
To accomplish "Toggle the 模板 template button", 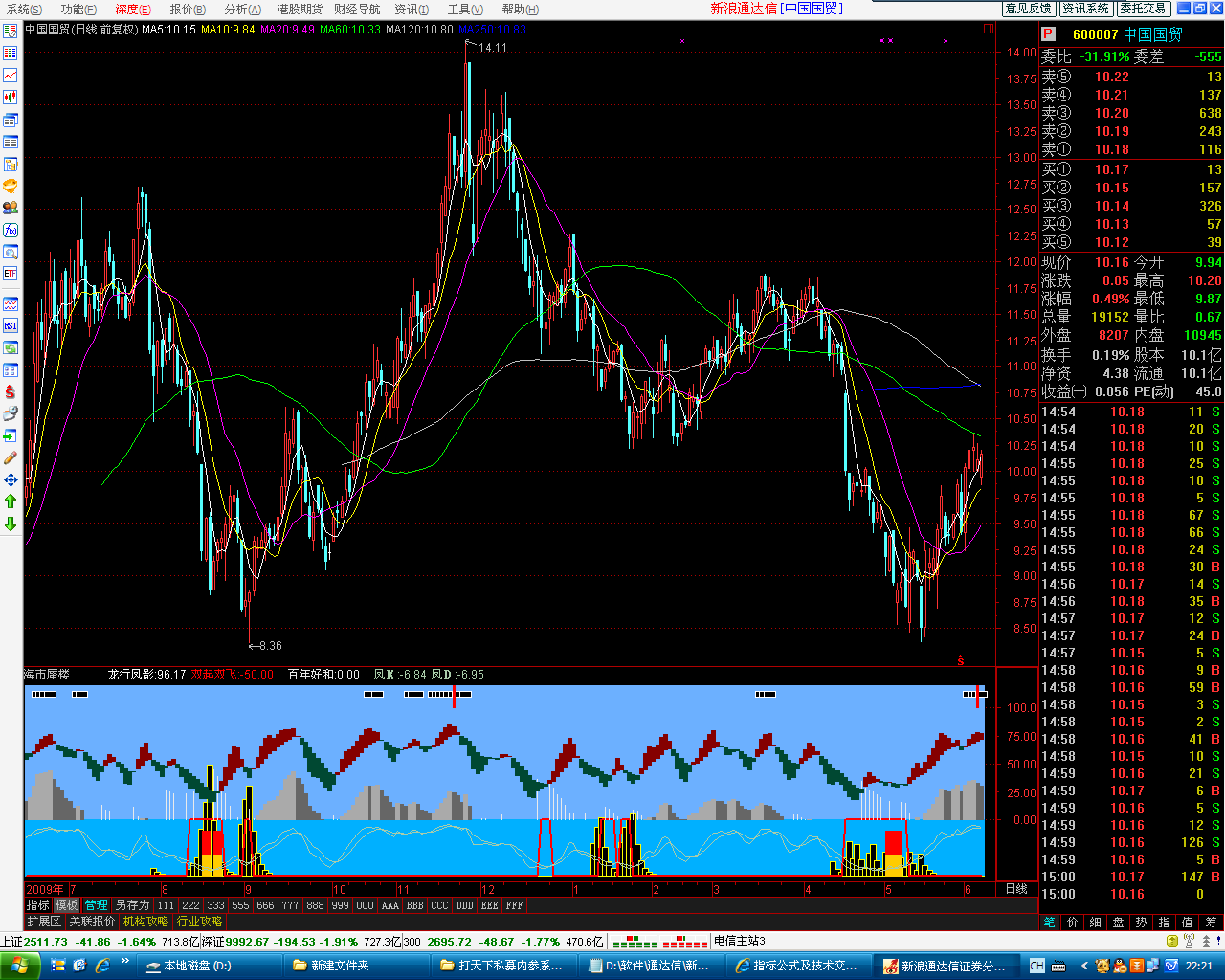I will click(66, 905).
